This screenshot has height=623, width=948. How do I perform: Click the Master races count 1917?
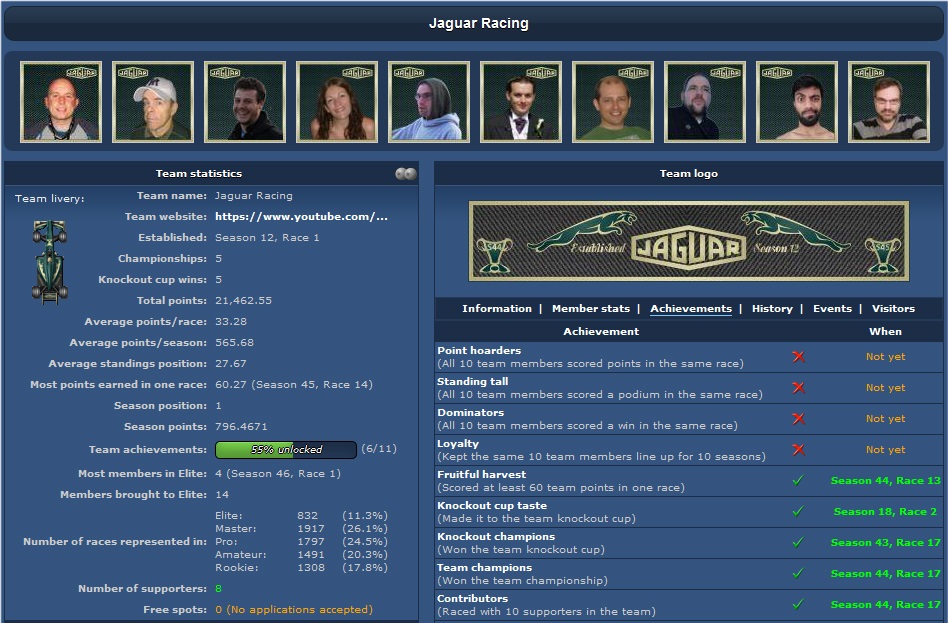[x=310, y=529]
